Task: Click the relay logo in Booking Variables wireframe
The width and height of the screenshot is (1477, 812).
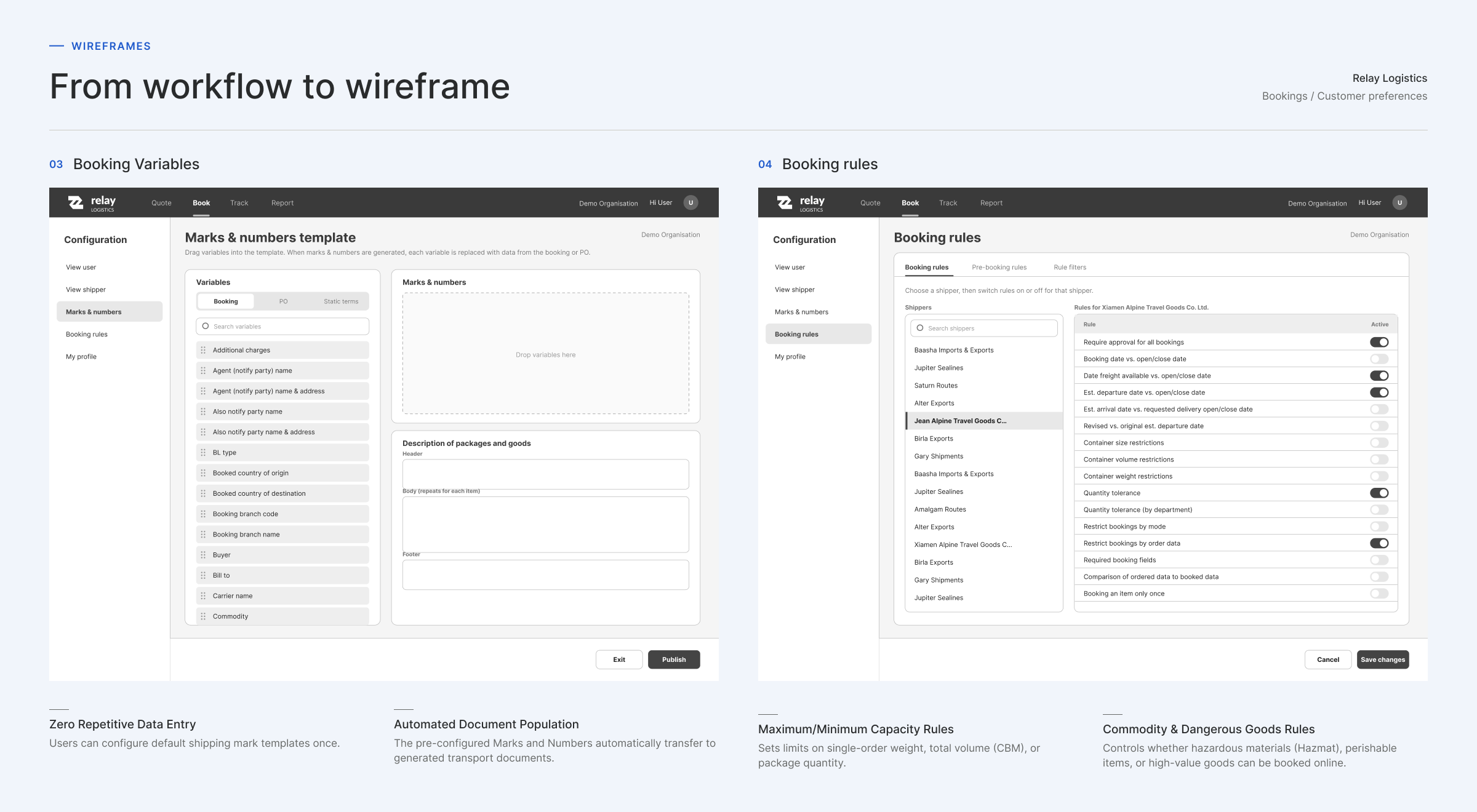Action: (92, 202)
